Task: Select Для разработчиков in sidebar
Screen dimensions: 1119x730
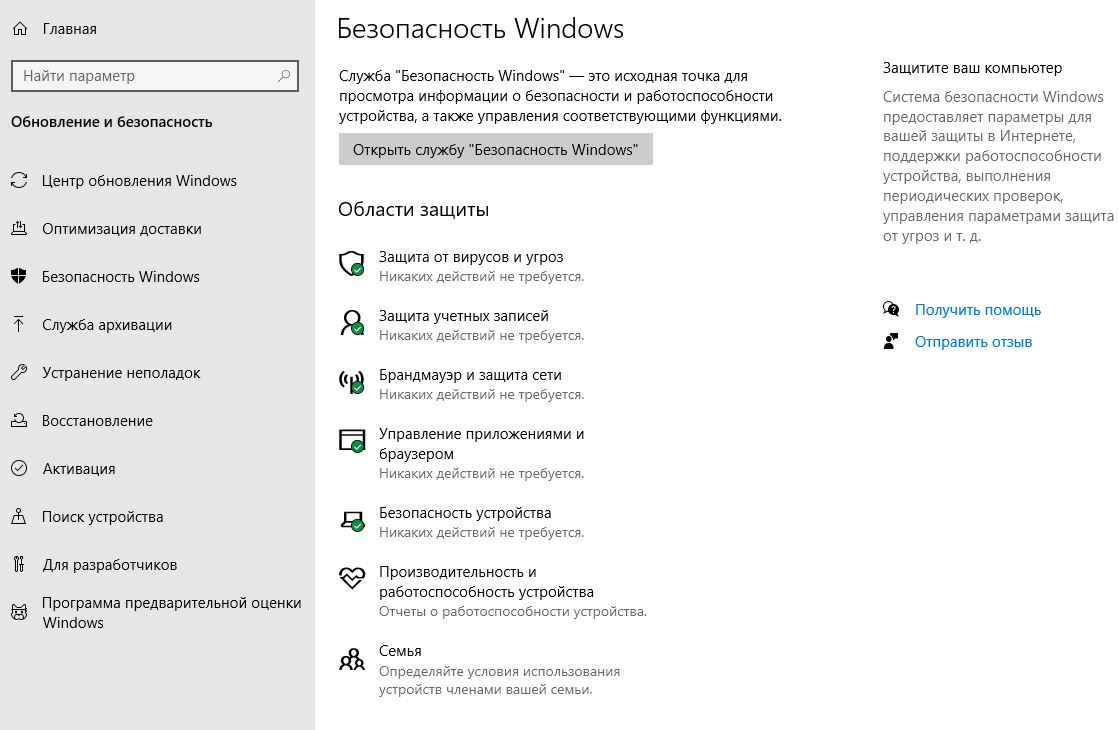Action: 109,565
